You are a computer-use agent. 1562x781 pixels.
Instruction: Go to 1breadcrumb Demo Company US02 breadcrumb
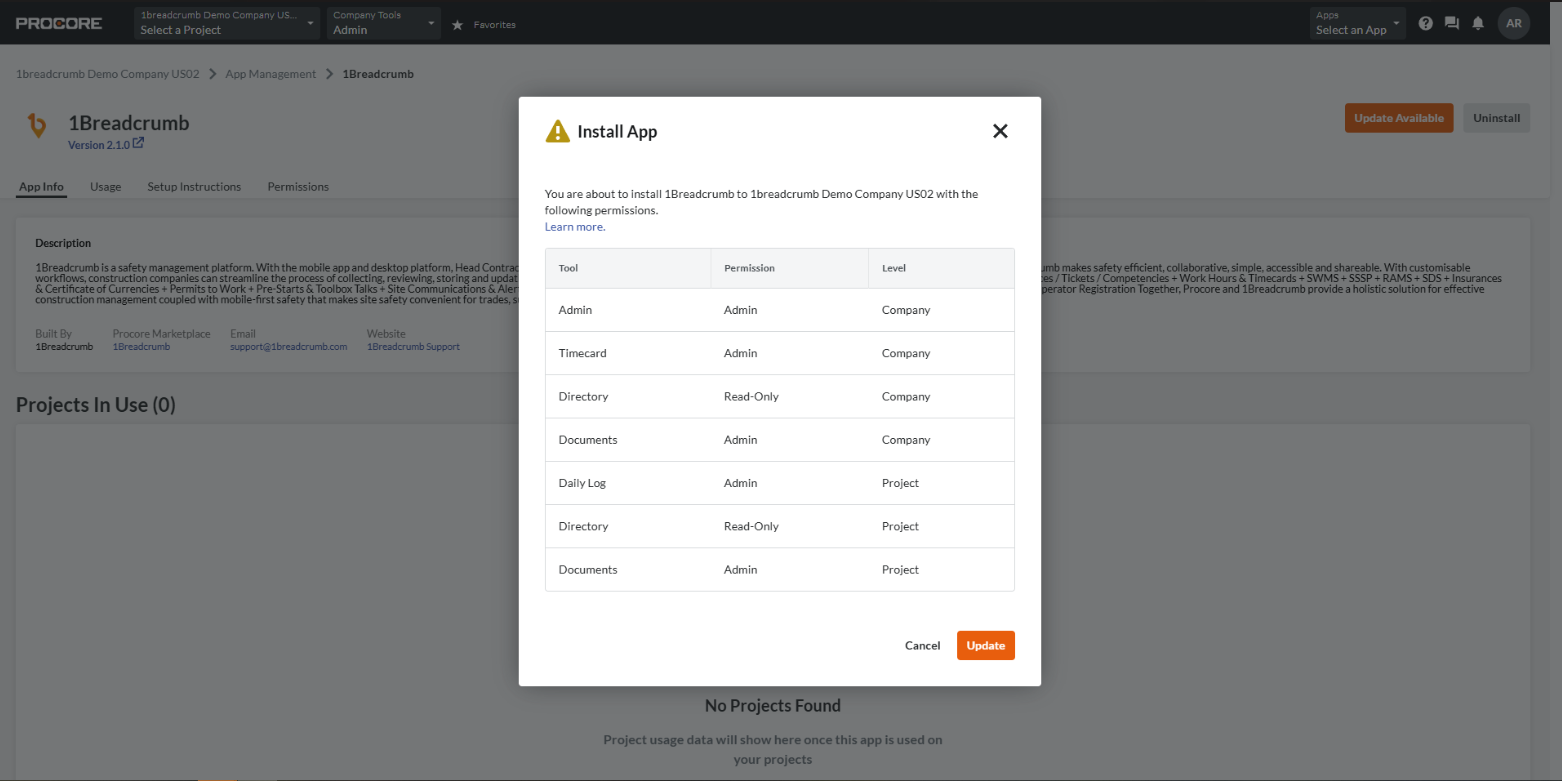click(x=108, y=74)
